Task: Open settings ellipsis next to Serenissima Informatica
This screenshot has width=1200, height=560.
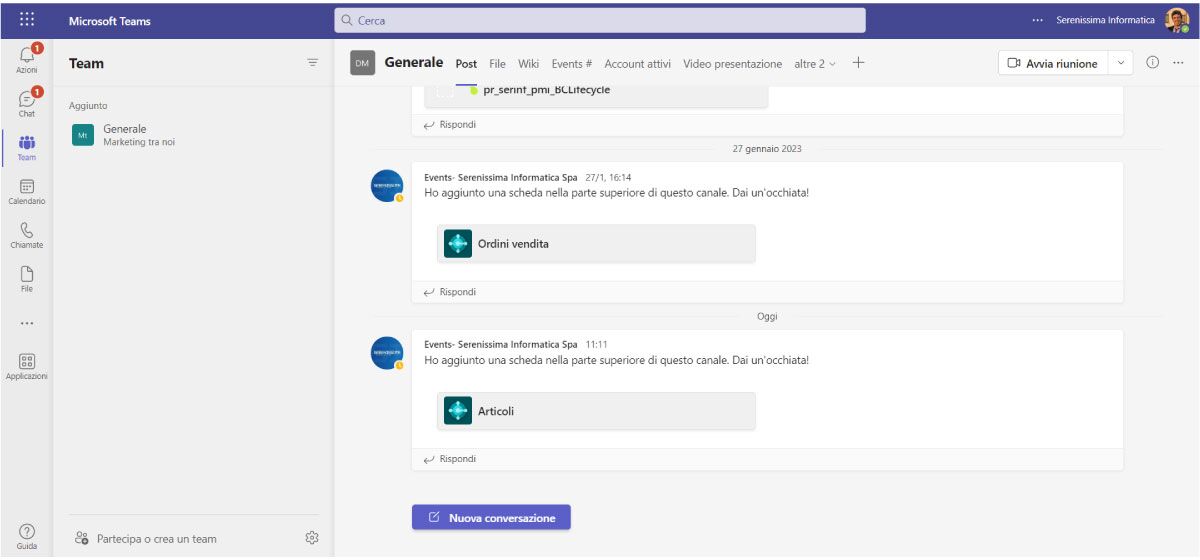Action: pos(1037,20)
